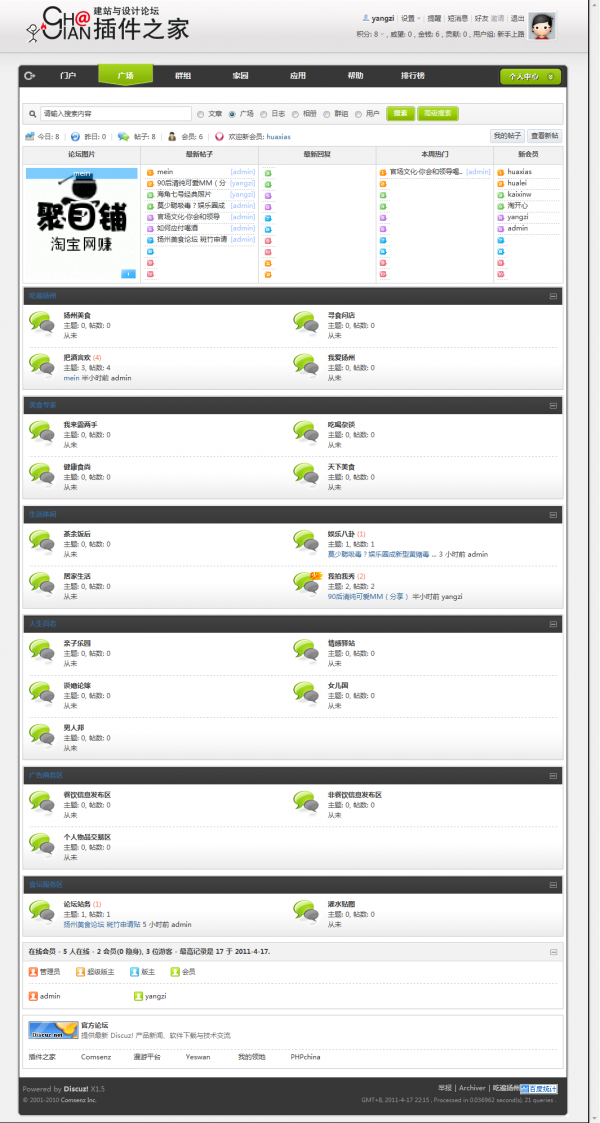This screenshot has width=600, height=1123.
Task: Click the 百度统计 icon in footer
Action: point(538,1088)
